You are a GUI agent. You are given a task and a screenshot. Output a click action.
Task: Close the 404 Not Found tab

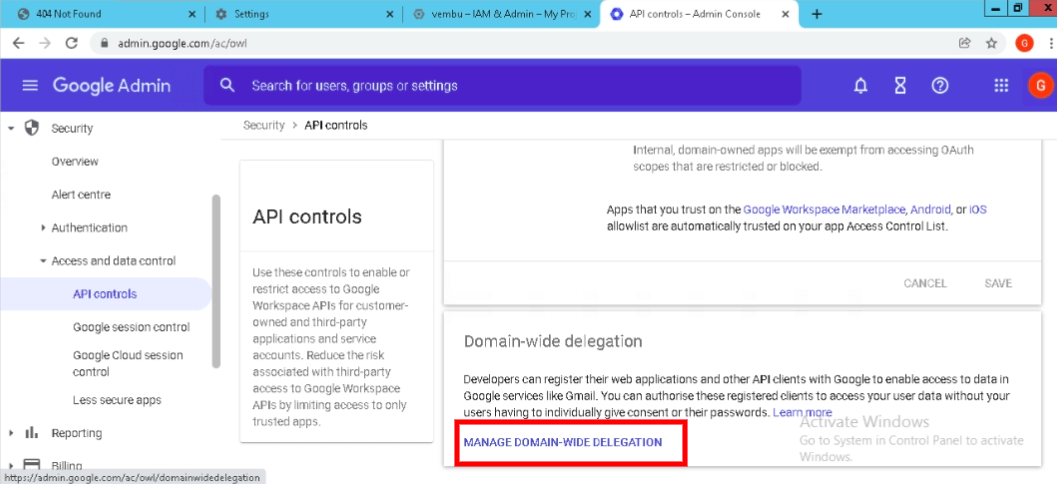point(192,14)
